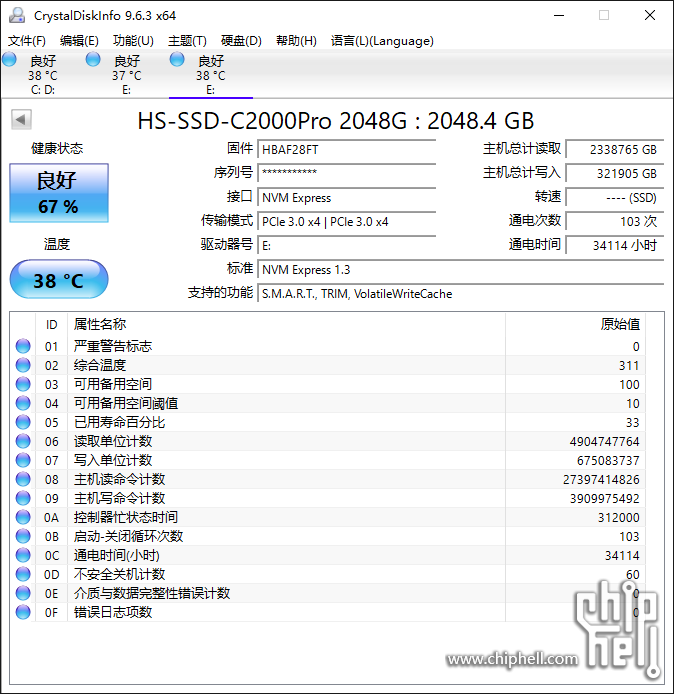Screen dimensions: 674x694
Task: Click the 固件 firmware field HBAF28FT
Action: 347,150
